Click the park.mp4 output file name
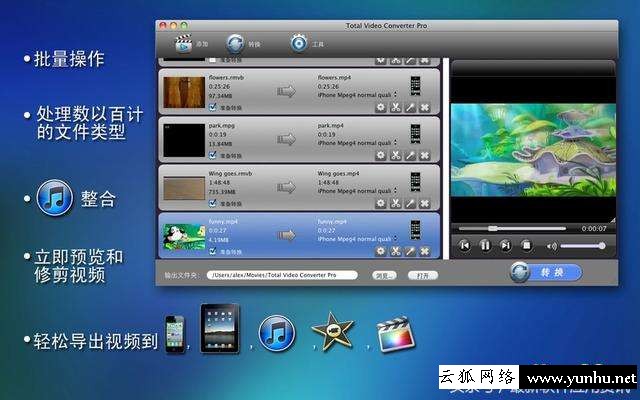Viewport: 640px width, 400px height. [330, 126]
